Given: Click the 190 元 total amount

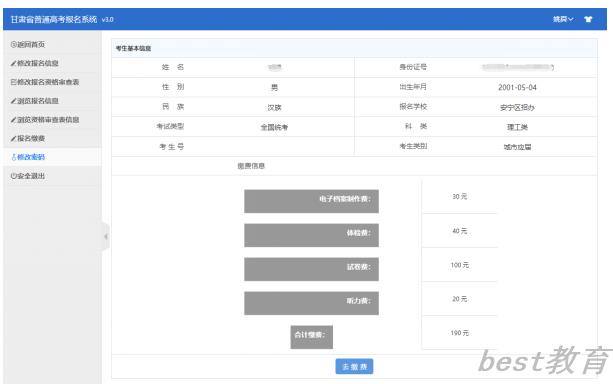Looking at the screenshot, I should coord(459,333).
